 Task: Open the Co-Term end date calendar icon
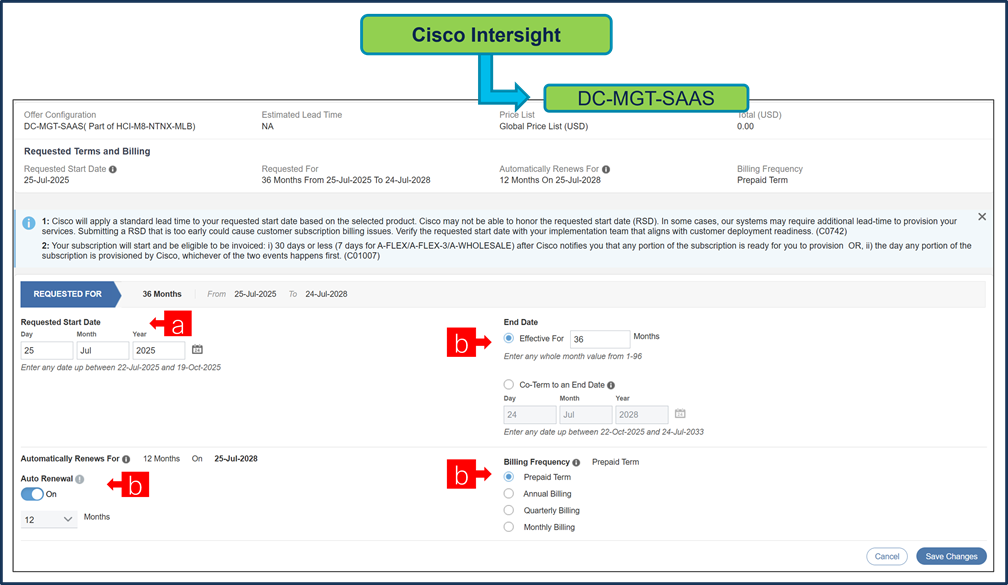680,413
